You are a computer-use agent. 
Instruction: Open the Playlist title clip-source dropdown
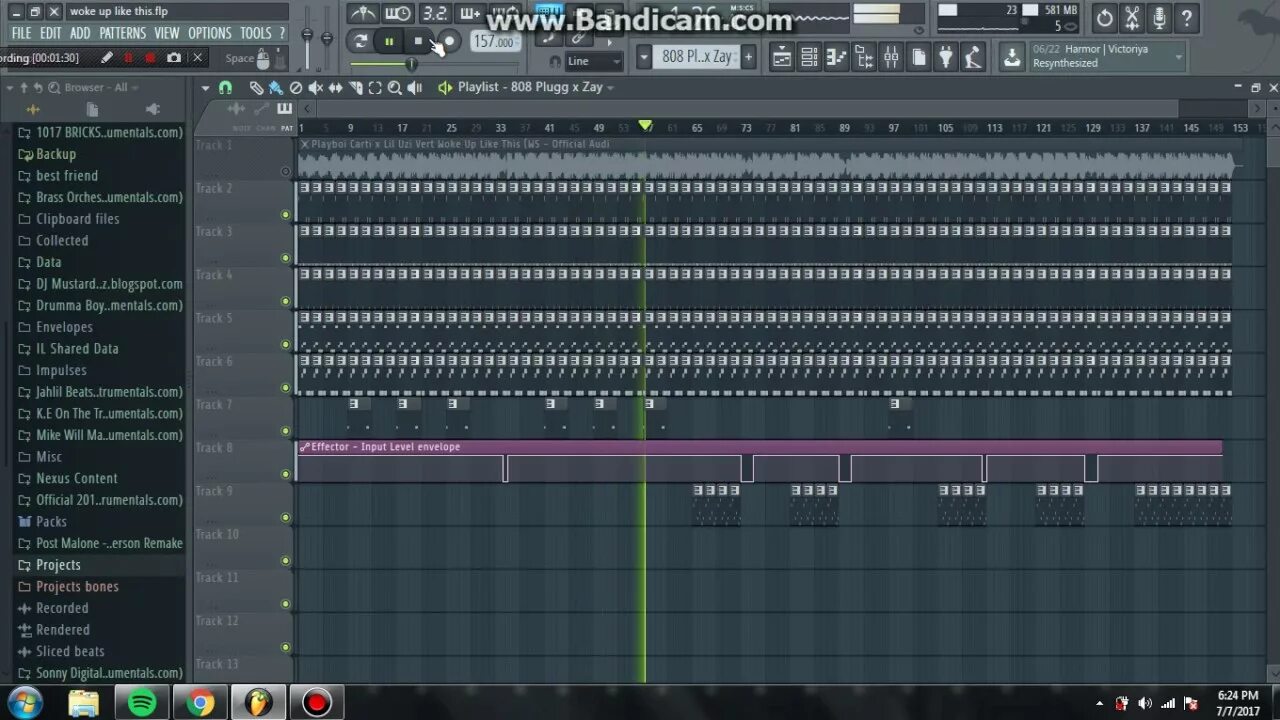pyautogui.click(x=610, y=88)
